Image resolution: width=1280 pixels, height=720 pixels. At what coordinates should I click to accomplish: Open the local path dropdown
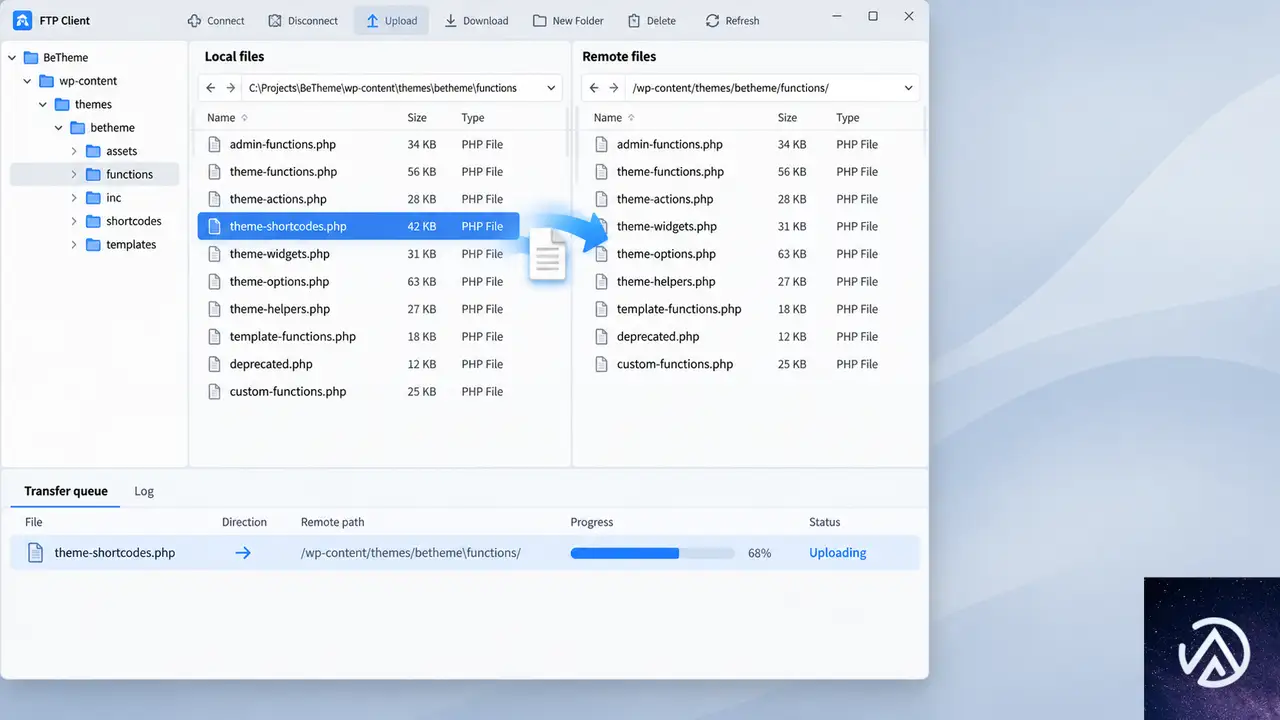click(x=551, y=88)
